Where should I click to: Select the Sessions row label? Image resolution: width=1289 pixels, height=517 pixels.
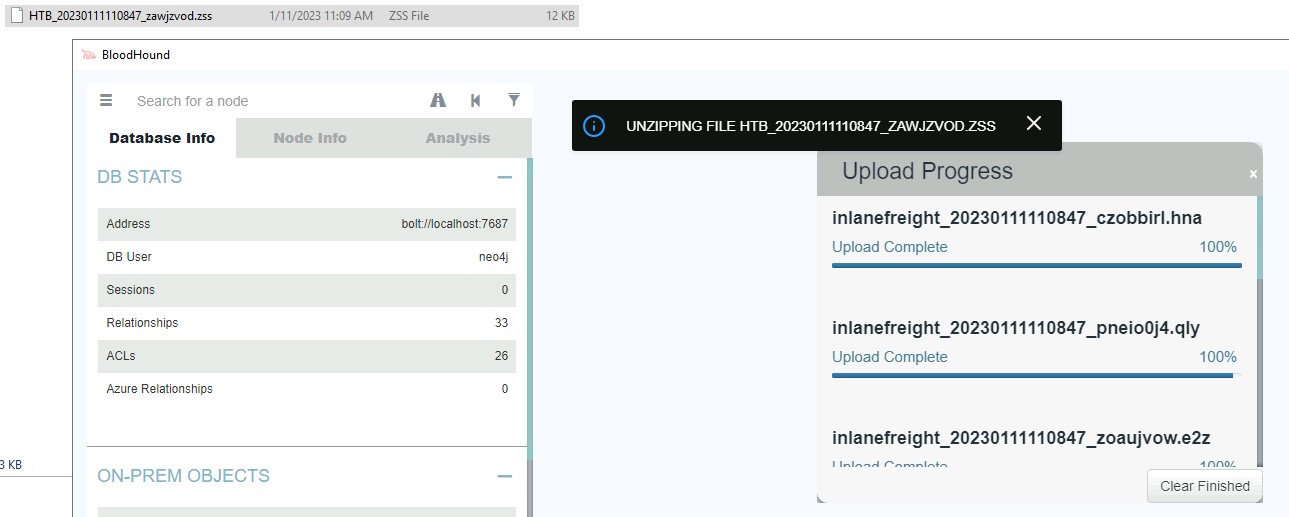(x=131, y=290)
